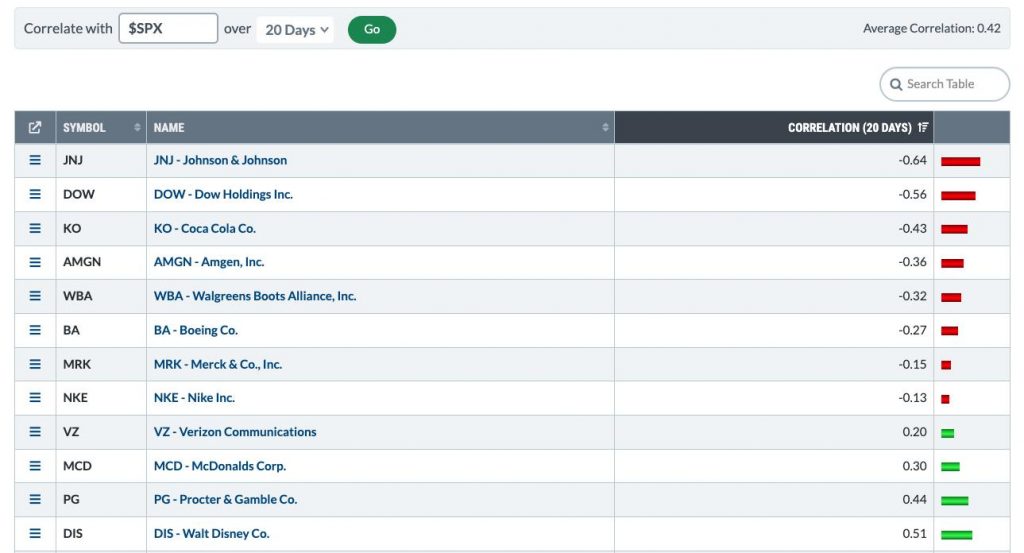Sort by the Name column header

tap(380, 127)
